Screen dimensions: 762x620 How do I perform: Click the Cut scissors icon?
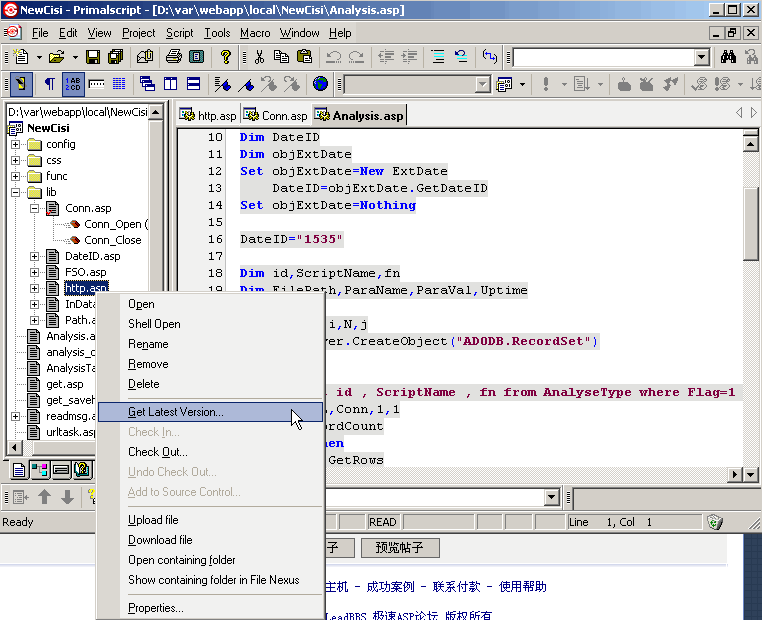(260, 57)
